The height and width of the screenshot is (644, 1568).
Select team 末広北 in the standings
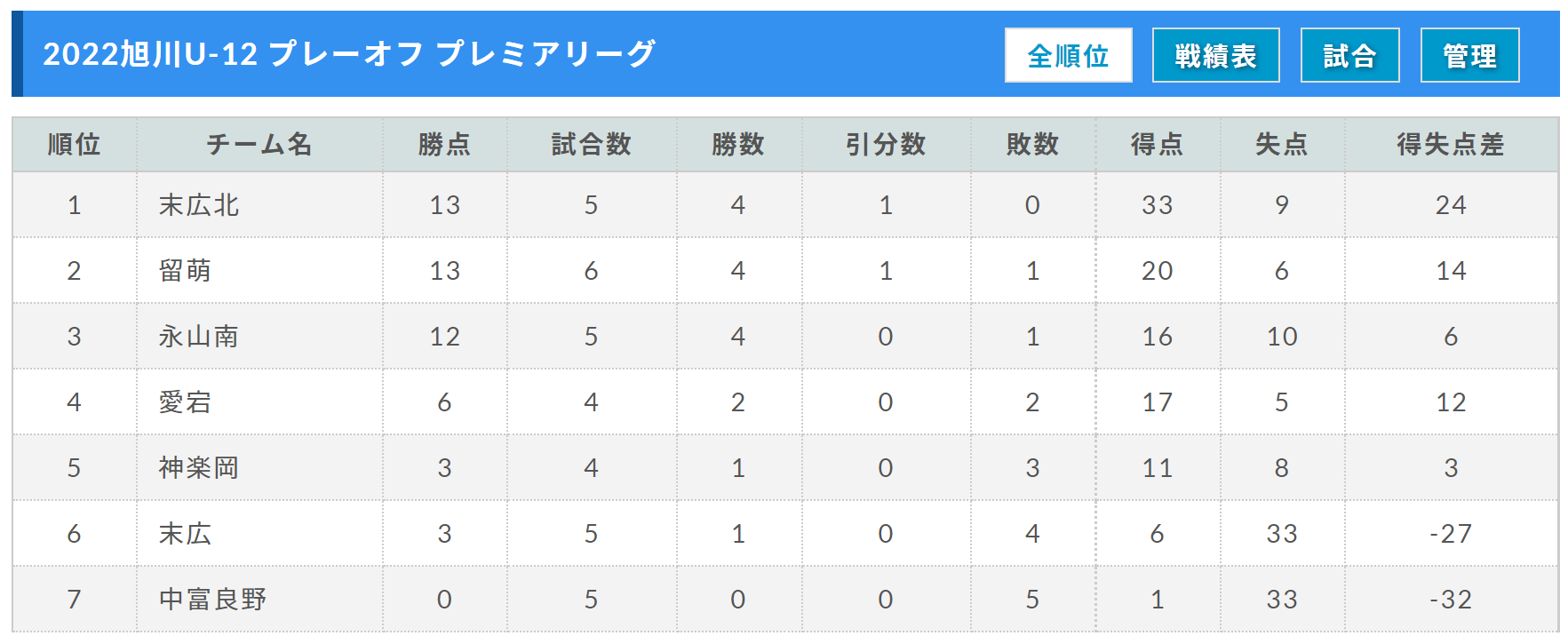click(x=199, y=205)
